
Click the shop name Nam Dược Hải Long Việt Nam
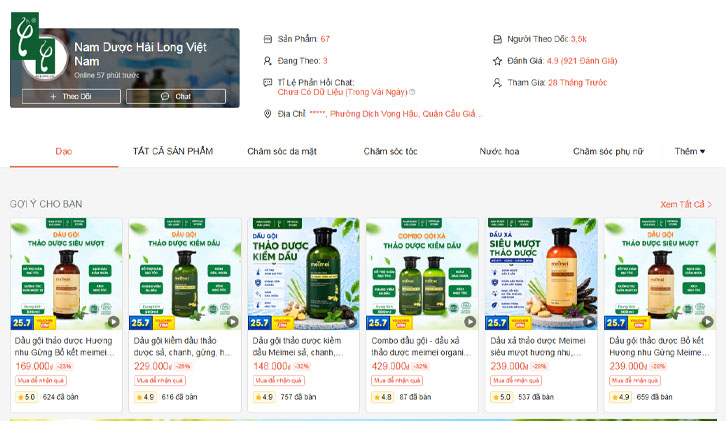coord(140,54)
